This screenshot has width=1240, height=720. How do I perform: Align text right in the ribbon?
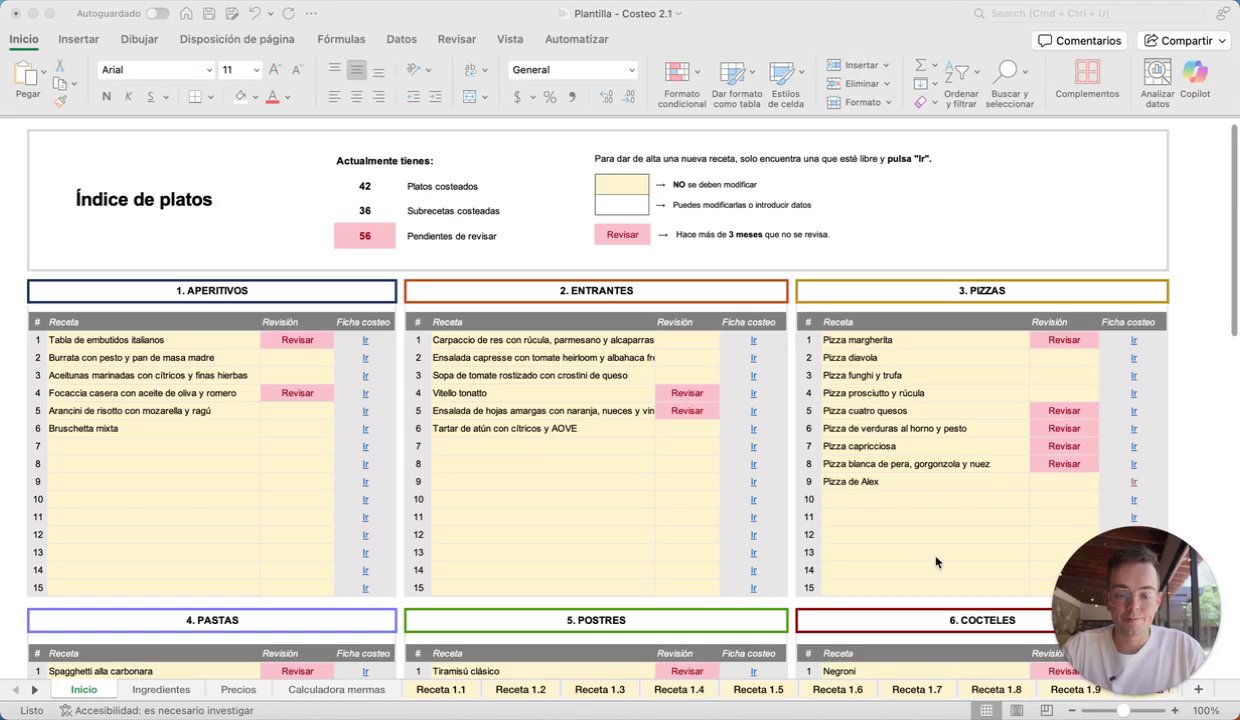coord(379,97)
